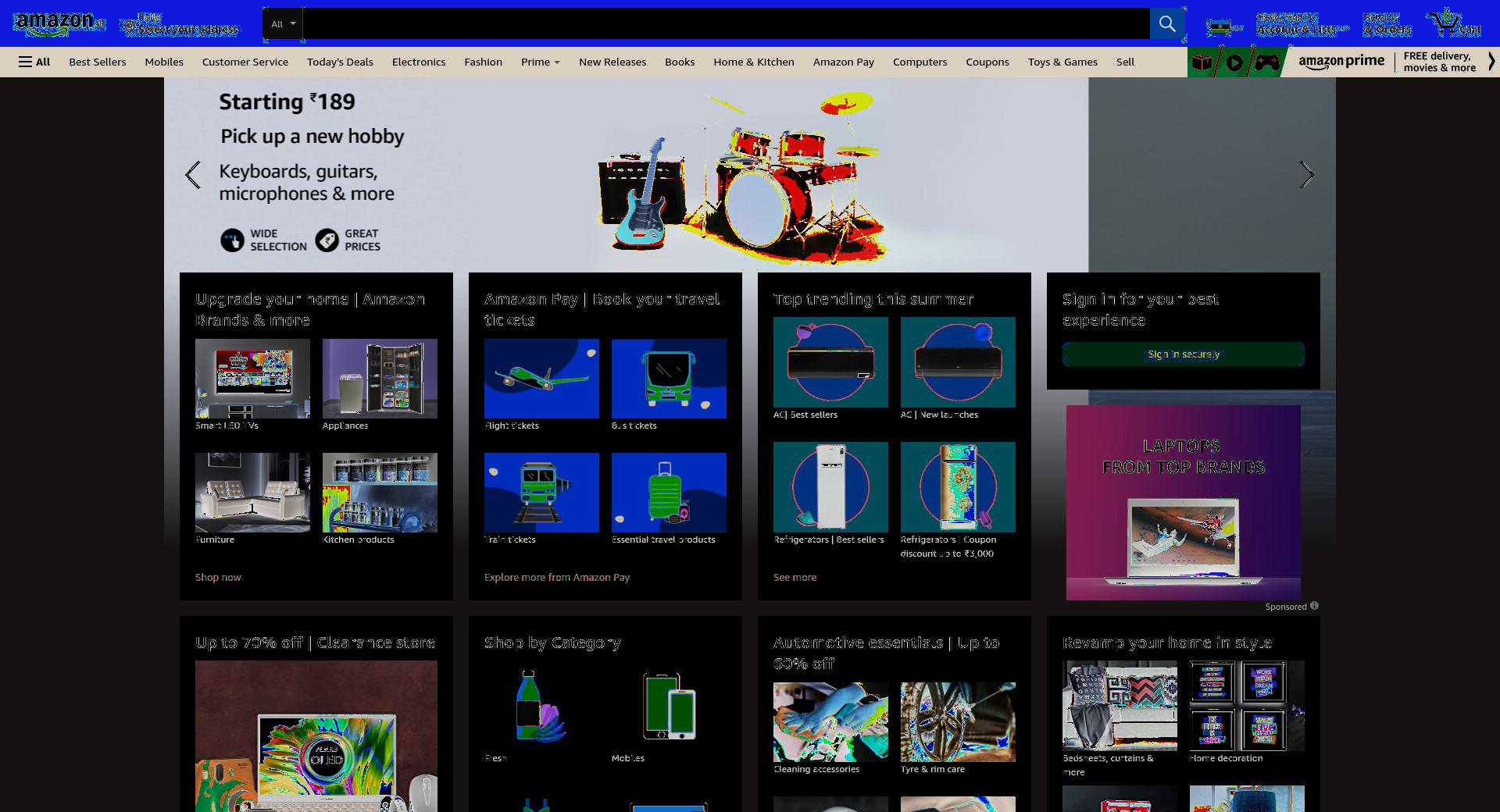The height and width of the screenshot is (812, 1500).
Task: Open Train tickets tile
Action: (541, 493)
